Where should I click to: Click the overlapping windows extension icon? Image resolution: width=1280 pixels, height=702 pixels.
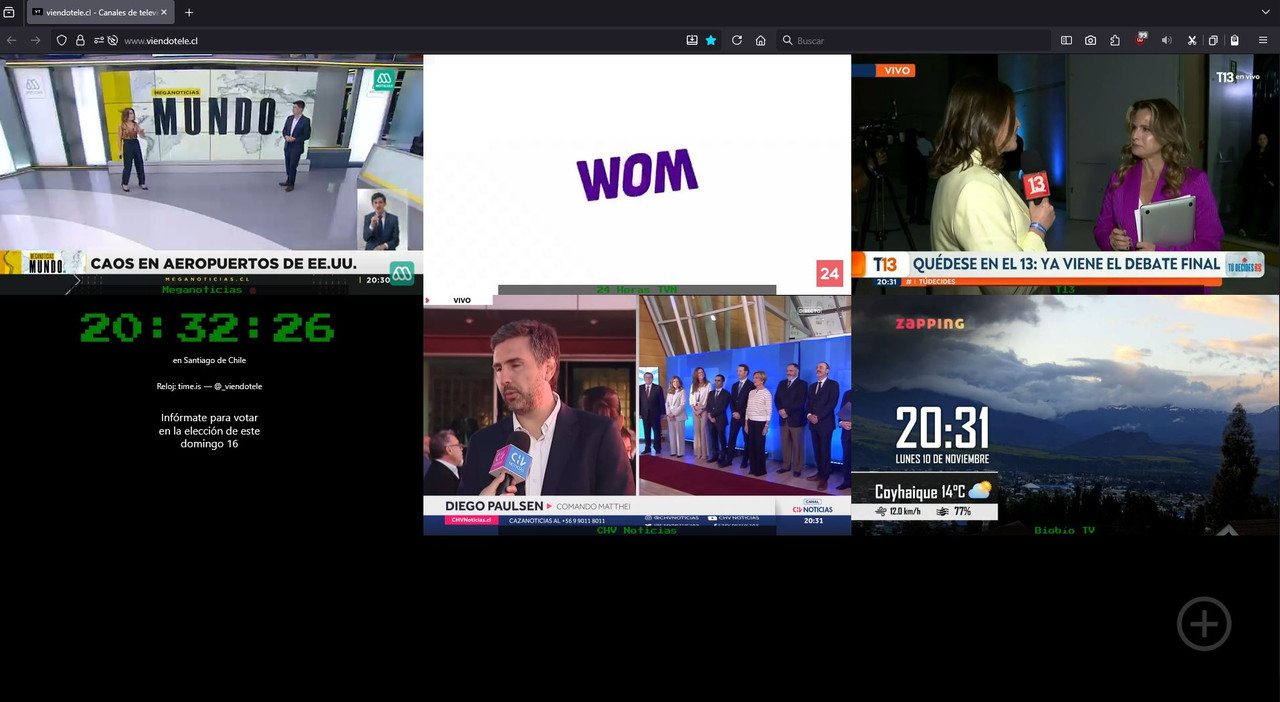click(1213, 40)
